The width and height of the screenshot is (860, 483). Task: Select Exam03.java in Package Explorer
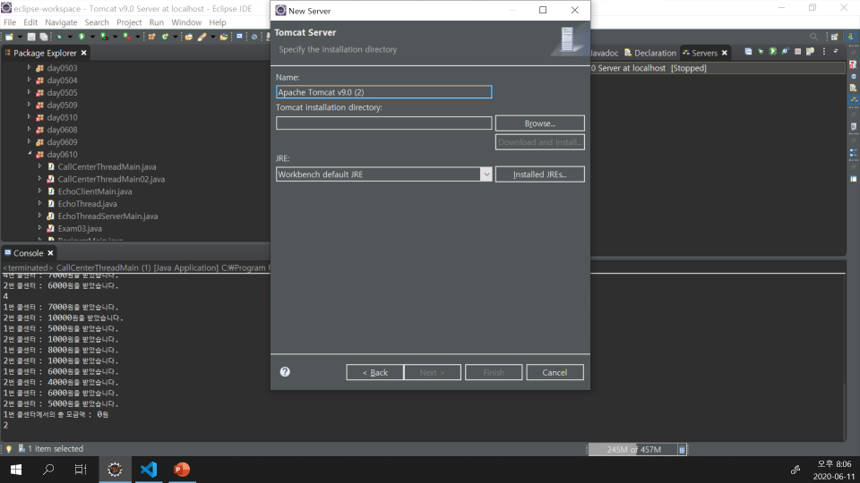click(x=80, y=228)
